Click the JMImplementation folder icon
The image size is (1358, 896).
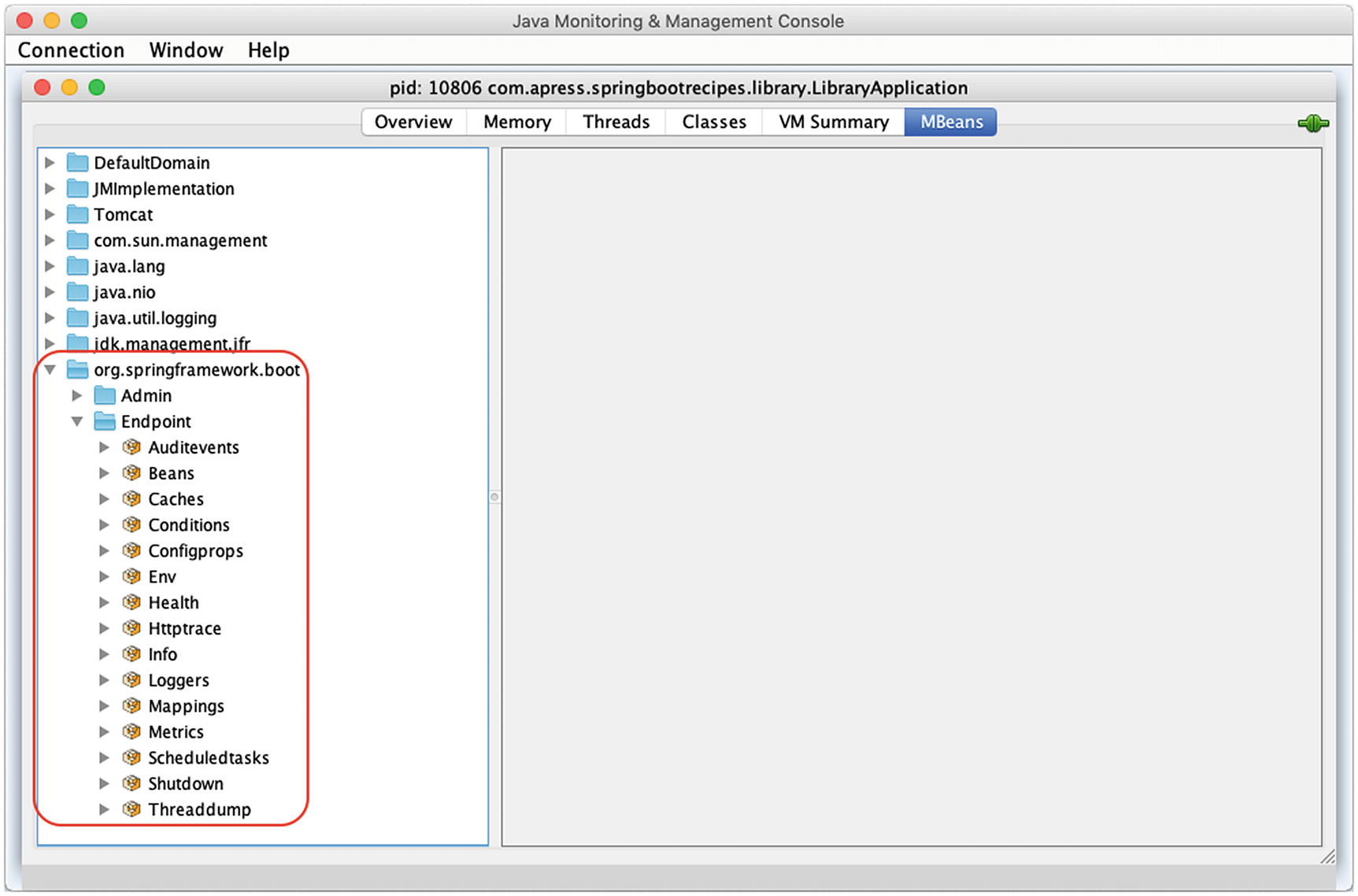point(77,189)
